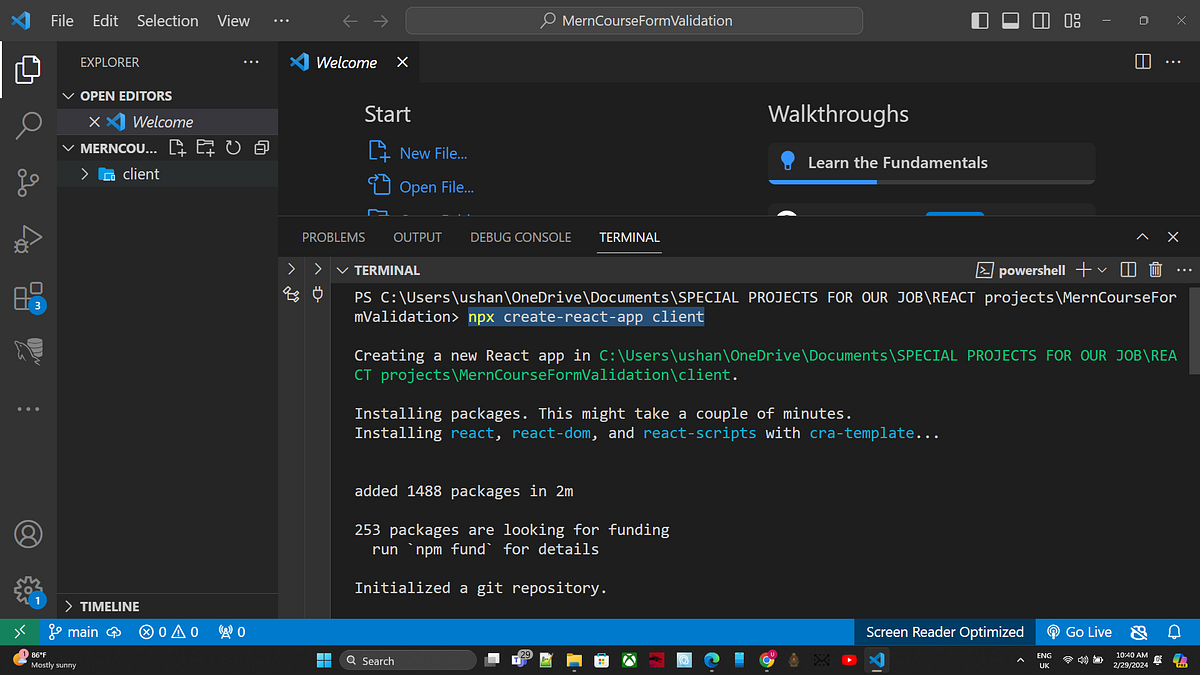The width and height of the screenshot is (1200, 675).
Task: Open the Manage gear in activity bar
Action: (x=28, y=591)
